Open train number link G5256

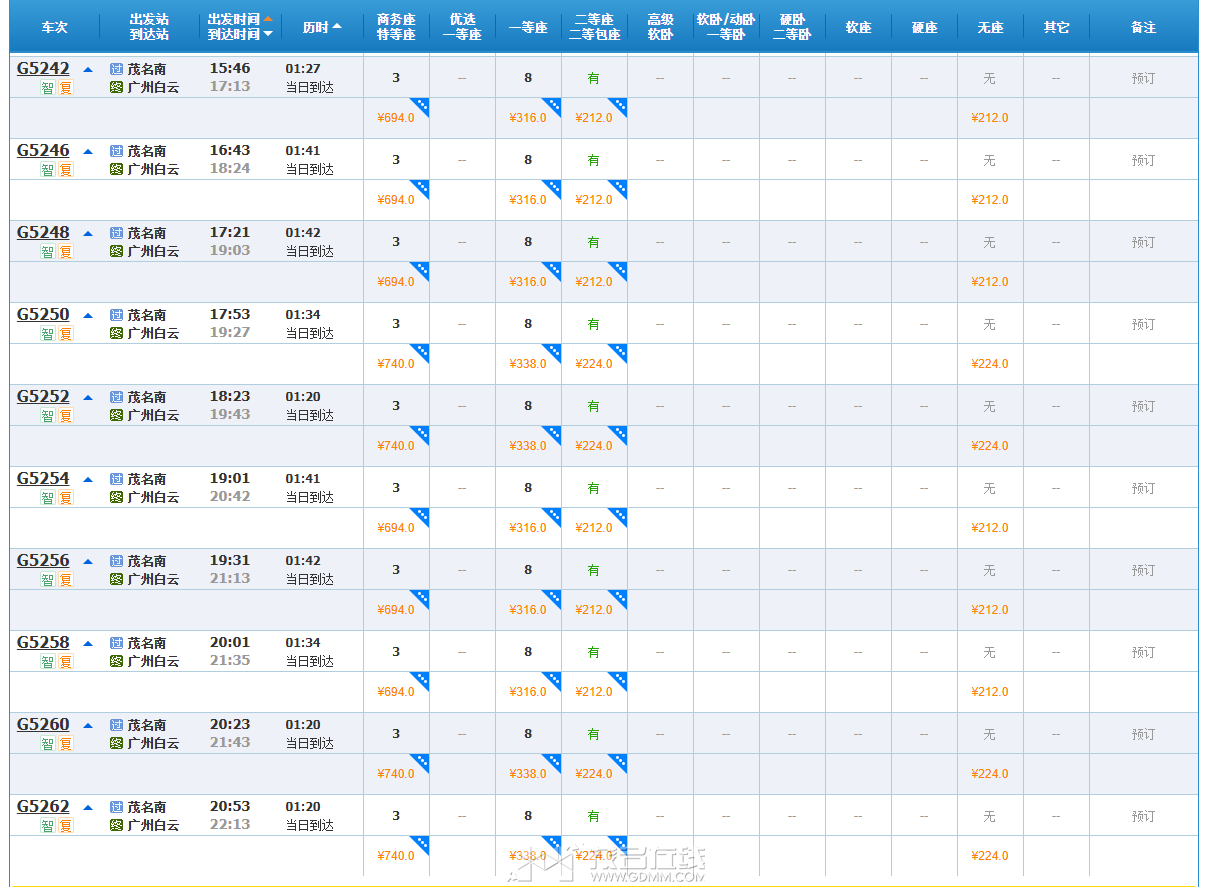point(43,560)
